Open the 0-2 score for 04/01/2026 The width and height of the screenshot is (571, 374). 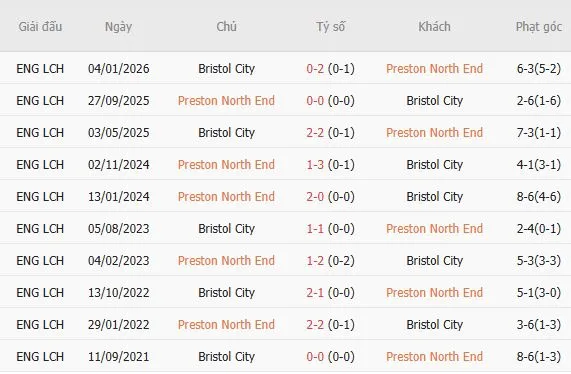point(315,68)
